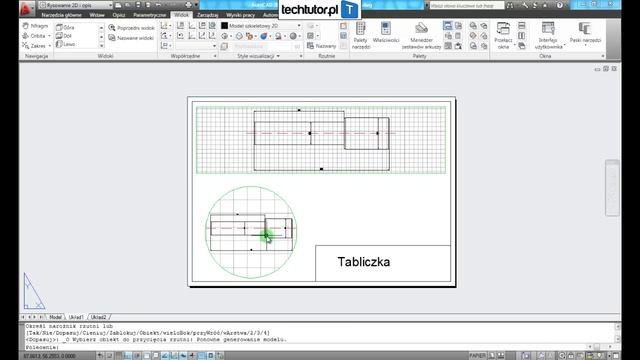This screenshot has width=640, height=360.
Task: Open Menedżer zestawów arkuszy
Action: (x=421, y=36)
